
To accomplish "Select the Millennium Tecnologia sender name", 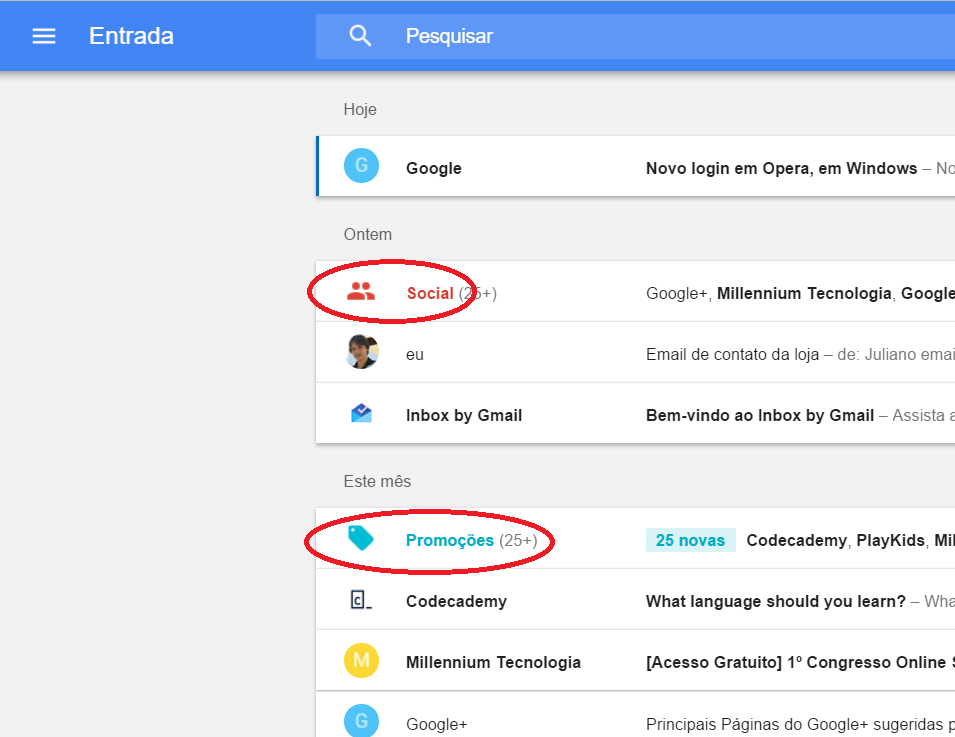I will point(493,662).
